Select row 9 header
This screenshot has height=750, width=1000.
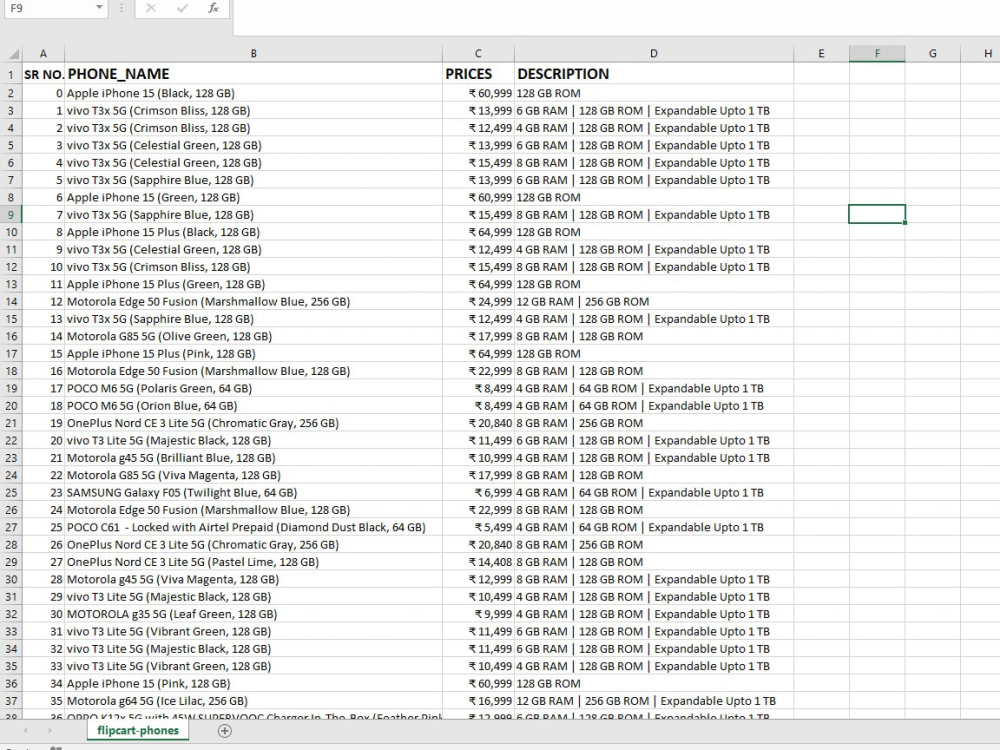tap(11, 215)
